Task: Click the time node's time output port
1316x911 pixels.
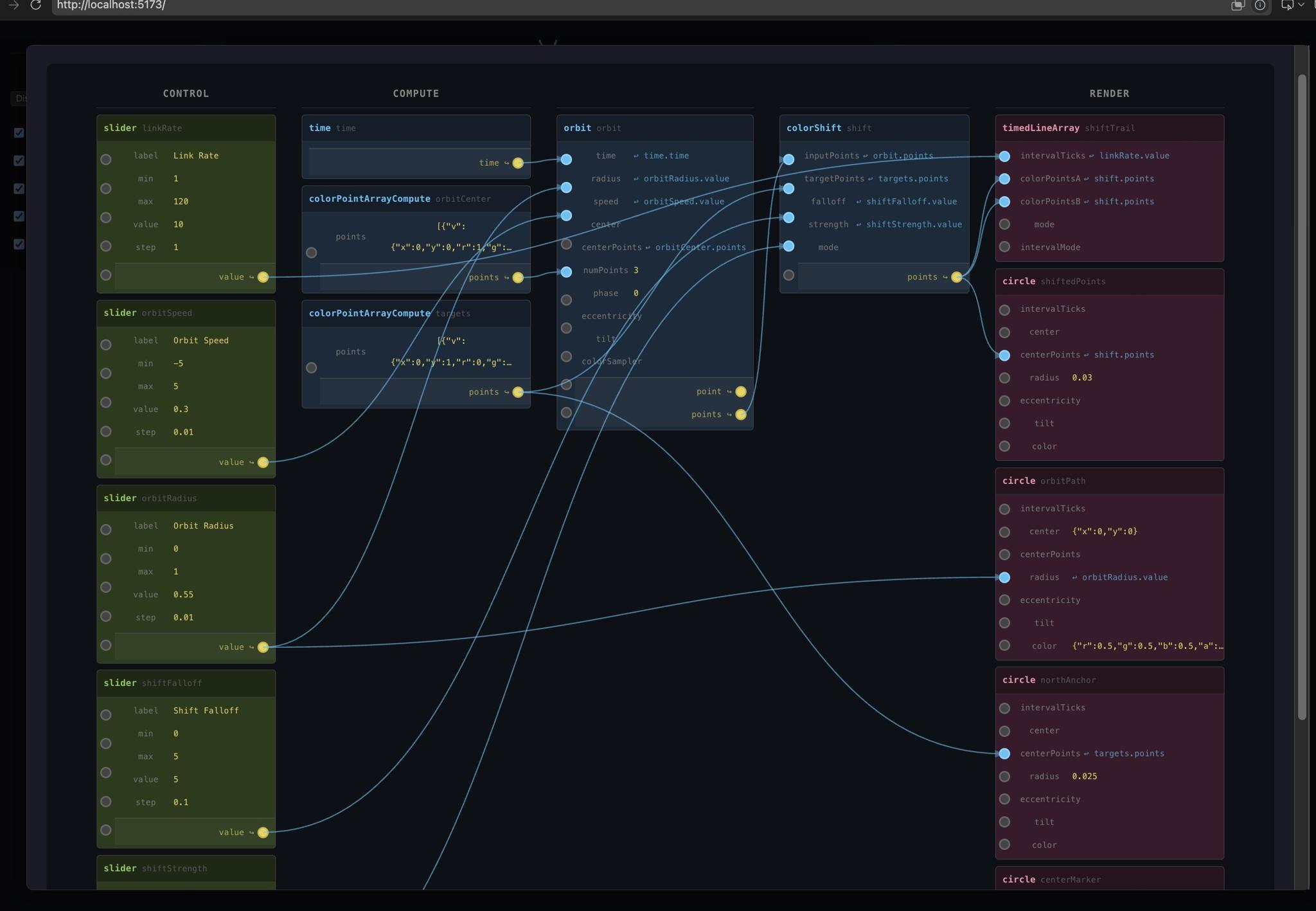Action: click(x=518, y=163)
